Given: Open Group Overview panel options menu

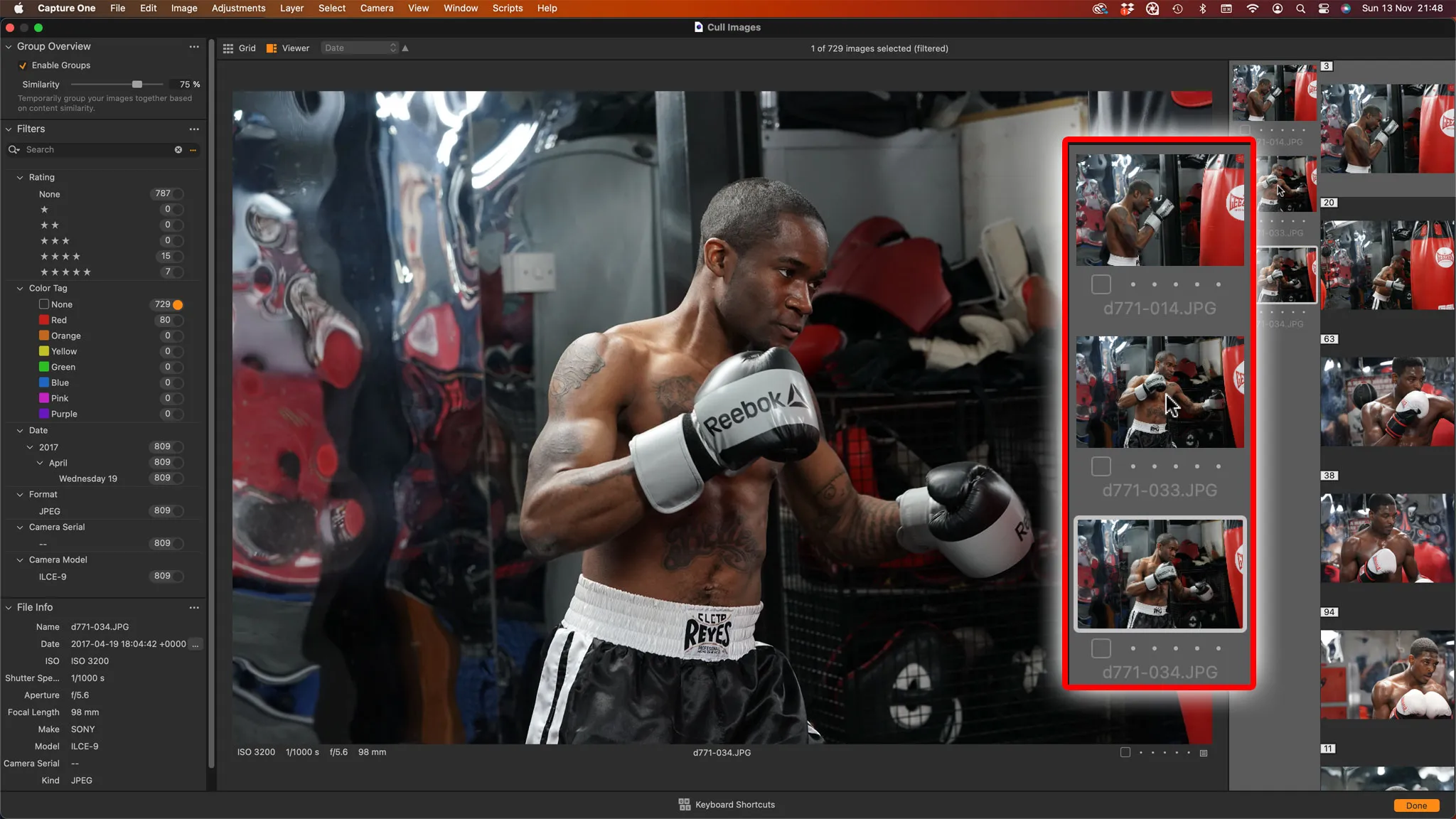Looking at the screenshot, I should click(194, 47).
